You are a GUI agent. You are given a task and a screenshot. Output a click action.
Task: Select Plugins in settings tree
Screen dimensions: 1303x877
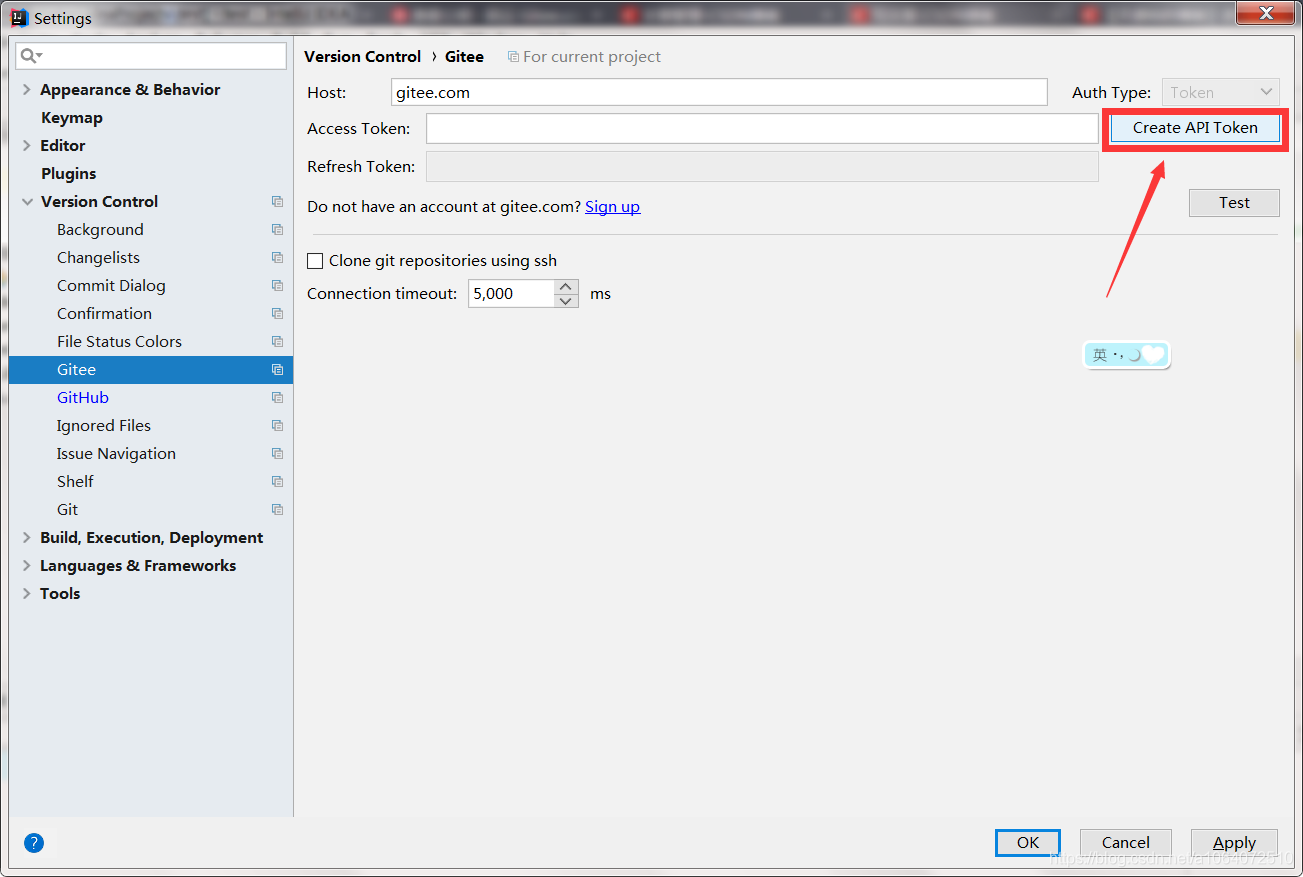69,174
